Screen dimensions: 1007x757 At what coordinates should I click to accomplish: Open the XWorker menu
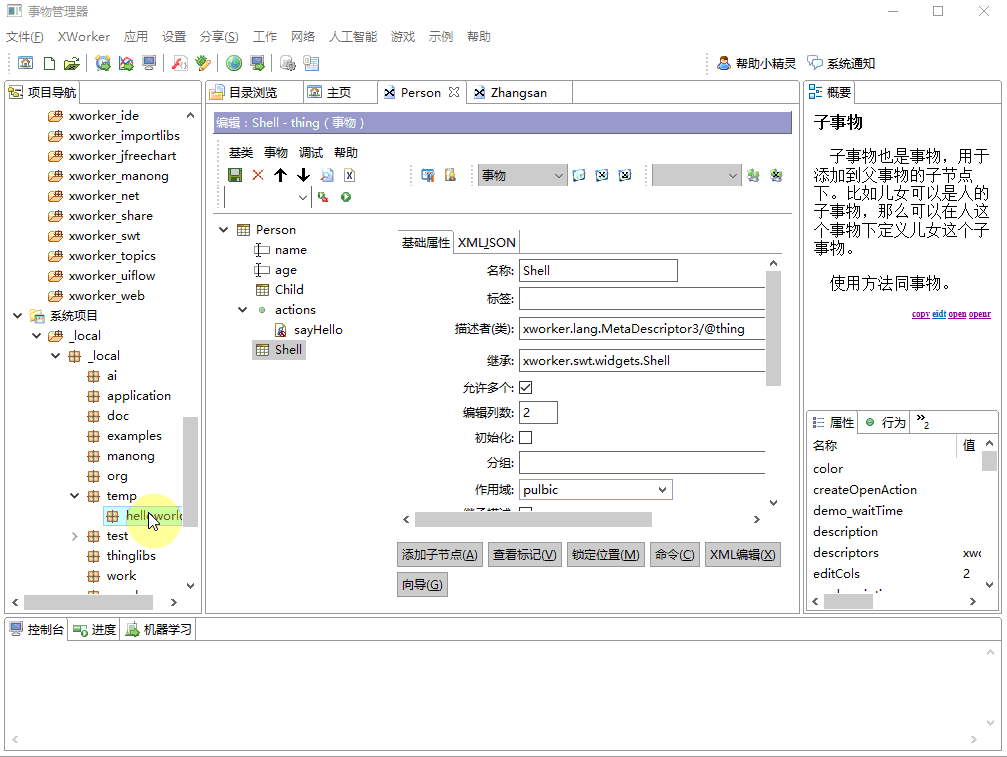pyautogui.click(x=83, y=37)
